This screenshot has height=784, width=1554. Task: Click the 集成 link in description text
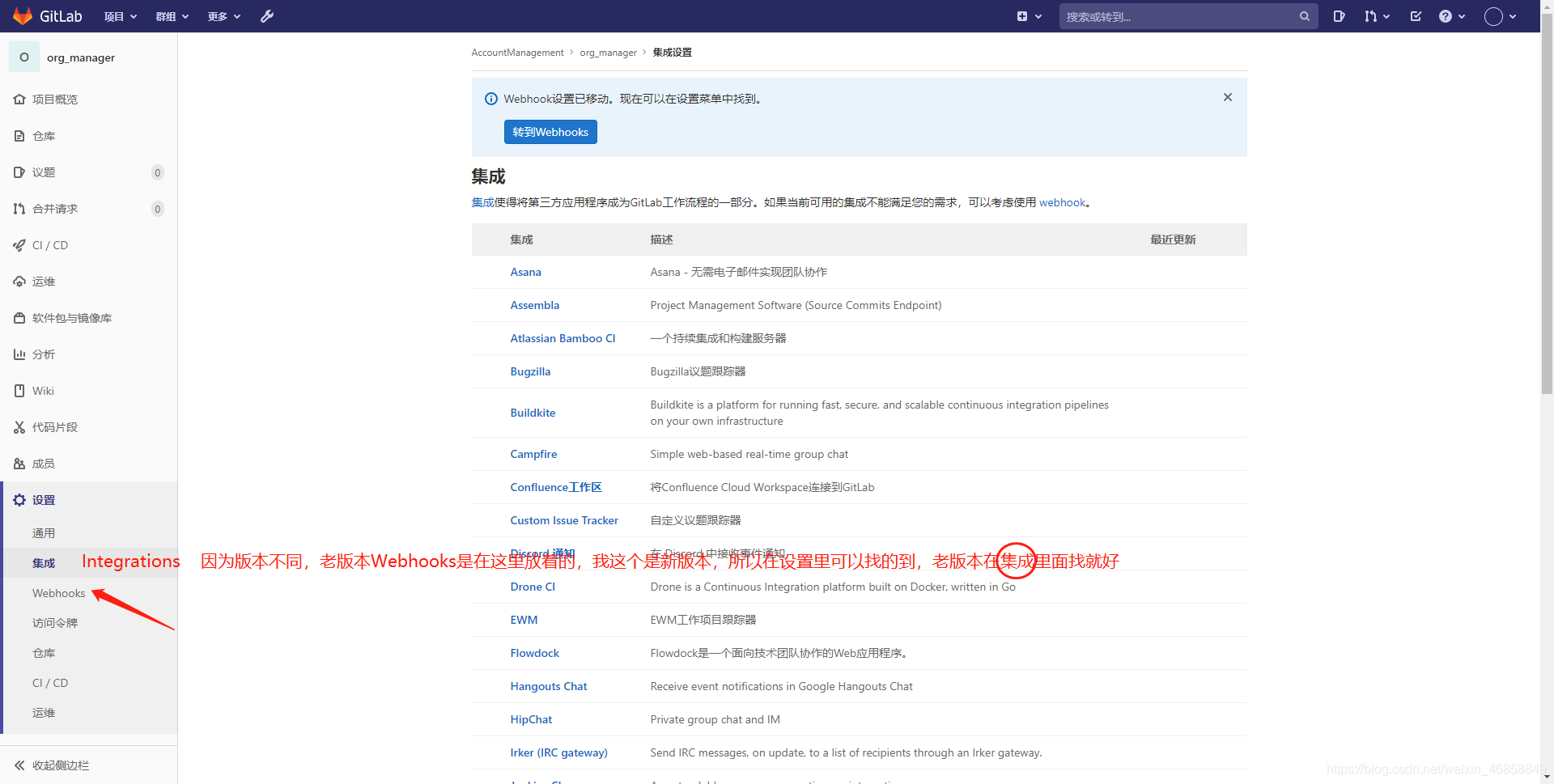pos(482,202)
